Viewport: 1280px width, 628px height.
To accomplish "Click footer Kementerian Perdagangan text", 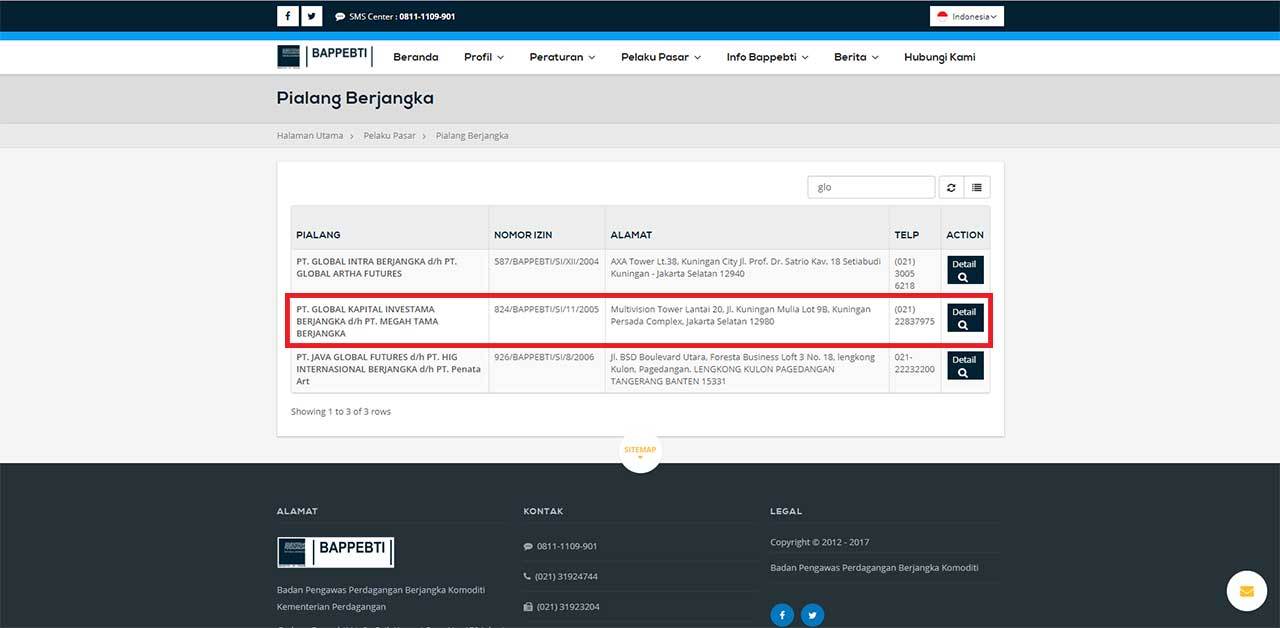I will tap(331, 606).
